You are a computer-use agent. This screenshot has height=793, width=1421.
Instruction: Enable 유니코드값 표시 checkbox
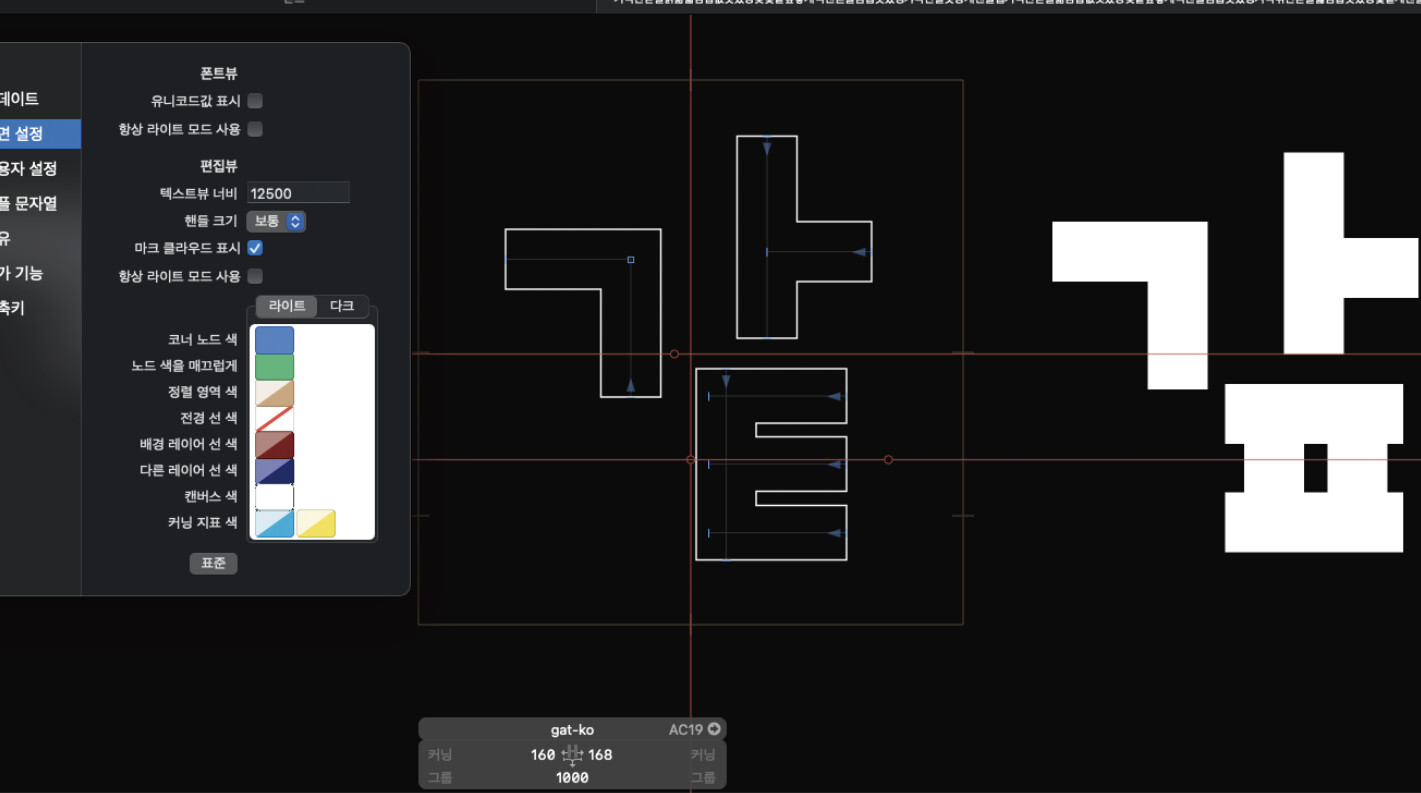(x=255, y=101)
